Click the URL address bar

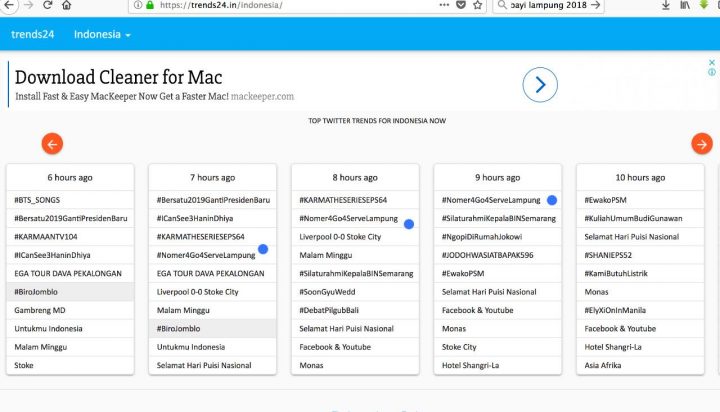tap(300, 5)
